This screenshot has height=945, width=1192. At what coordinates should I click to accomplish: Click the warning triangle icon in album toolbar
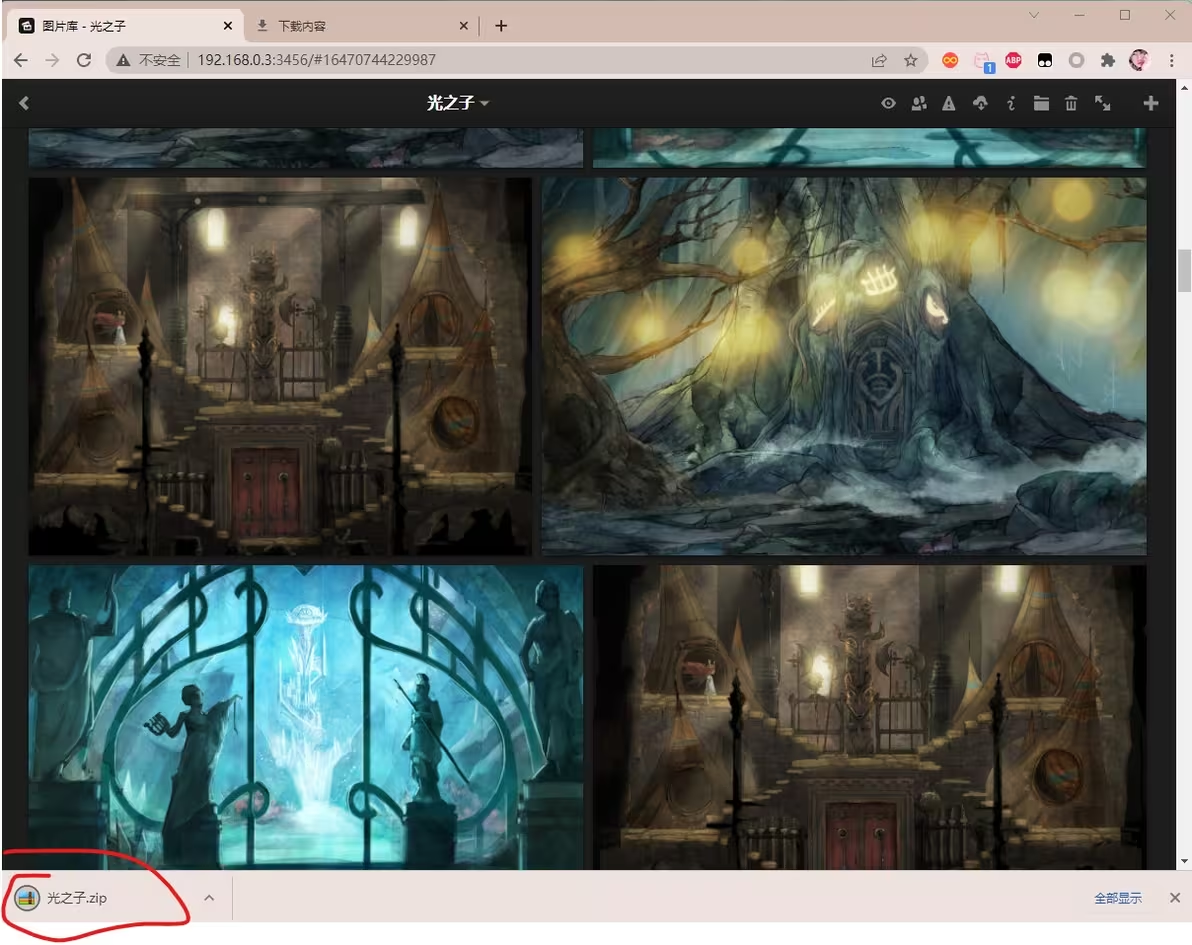coord(948,103)
